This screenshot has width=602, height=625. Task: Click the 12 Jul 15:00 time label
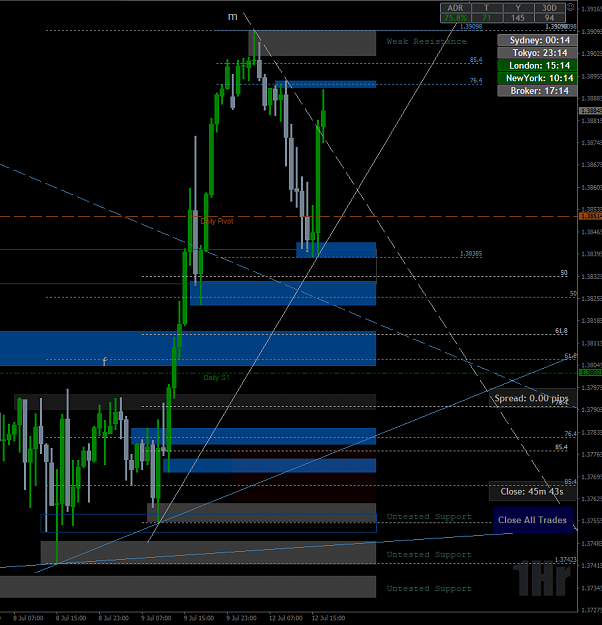[x=328, y=618]
